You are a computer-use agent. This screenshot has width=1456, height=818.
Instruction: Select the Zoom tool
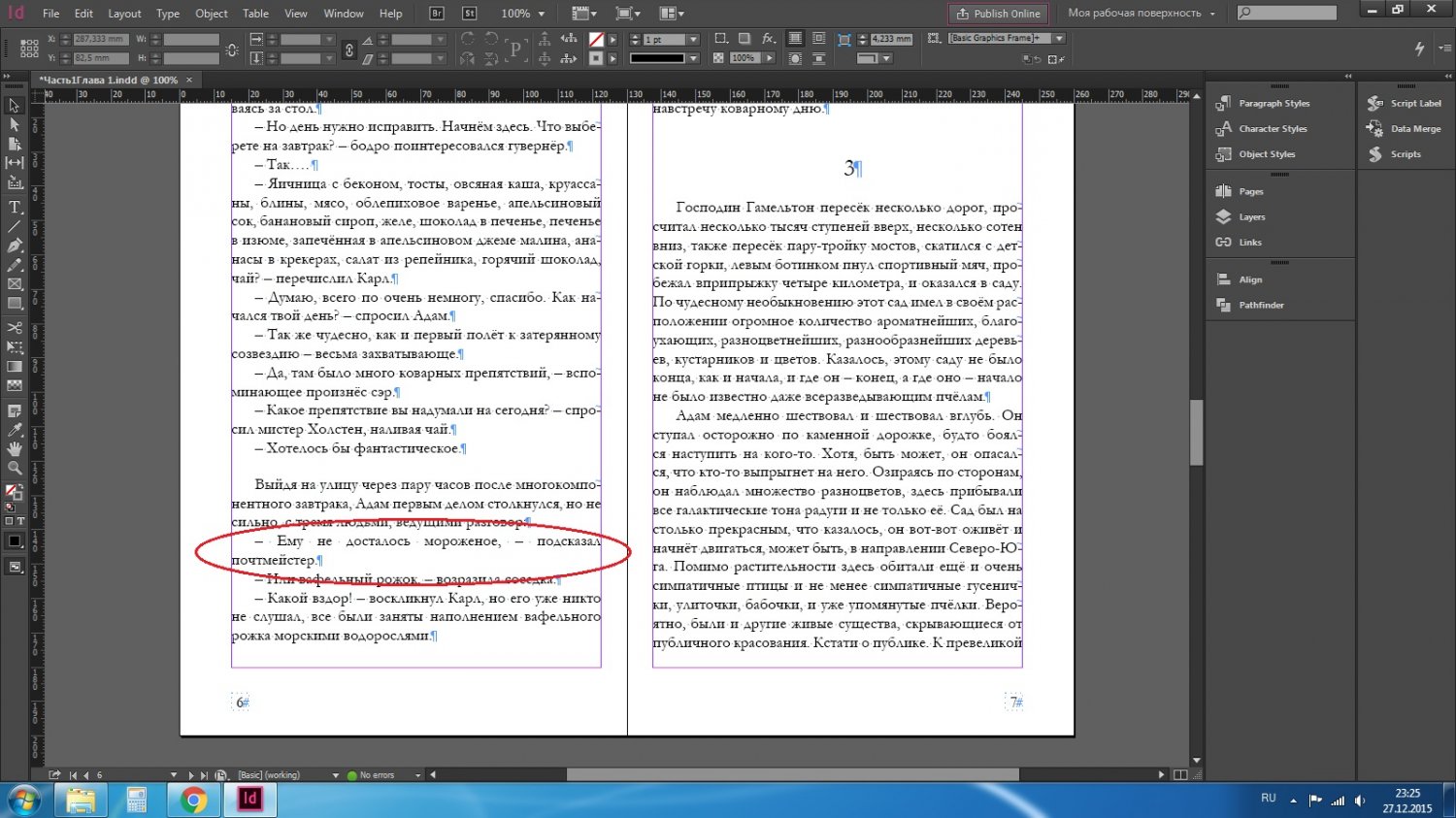15,469
